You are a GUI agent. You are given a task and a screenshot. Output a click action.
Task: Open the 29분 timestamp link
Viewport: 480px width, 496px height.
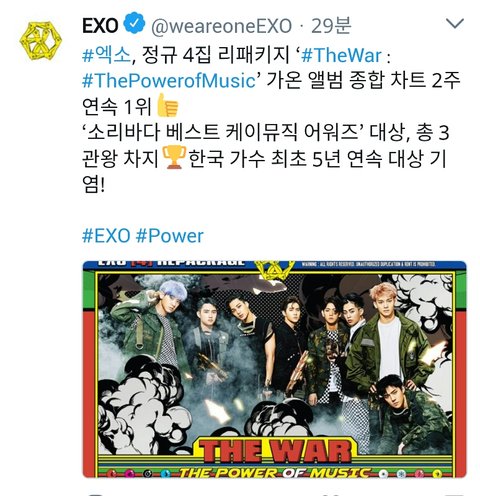331,25
